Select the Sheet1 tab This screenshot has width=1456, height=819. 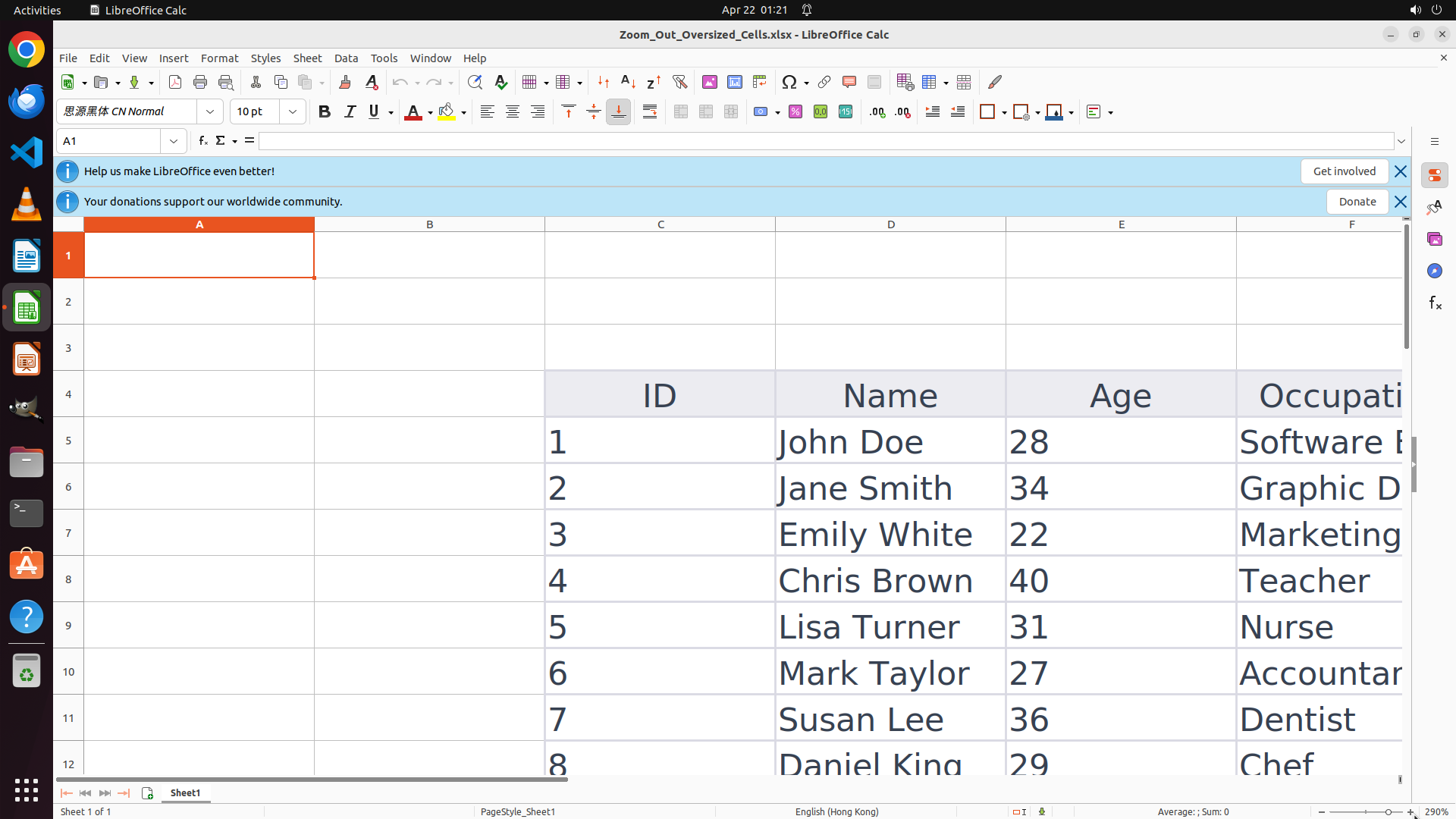186,792
